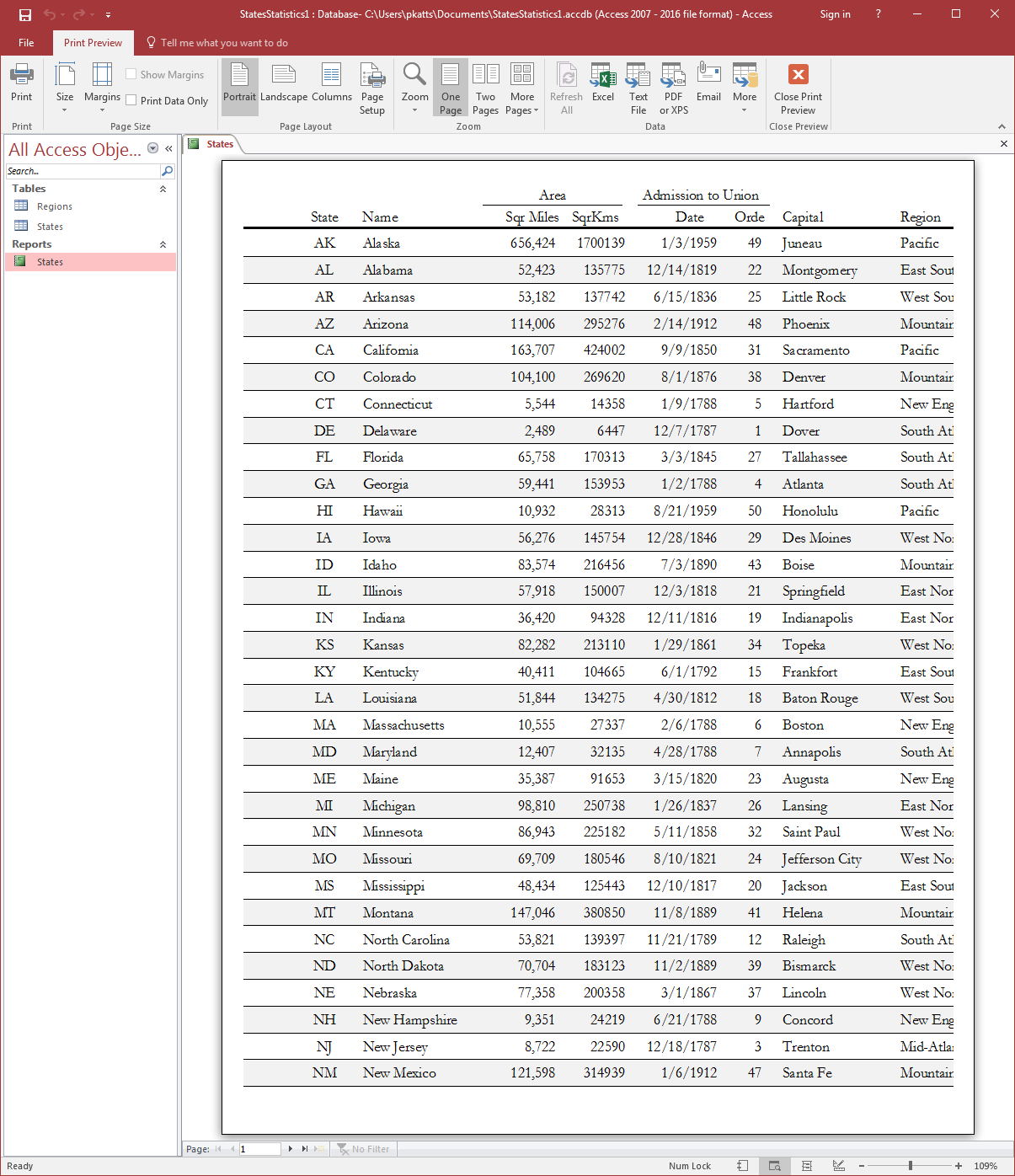Open the Customize Quick Access Toolbar dropdown

click(x=108, y=15)
